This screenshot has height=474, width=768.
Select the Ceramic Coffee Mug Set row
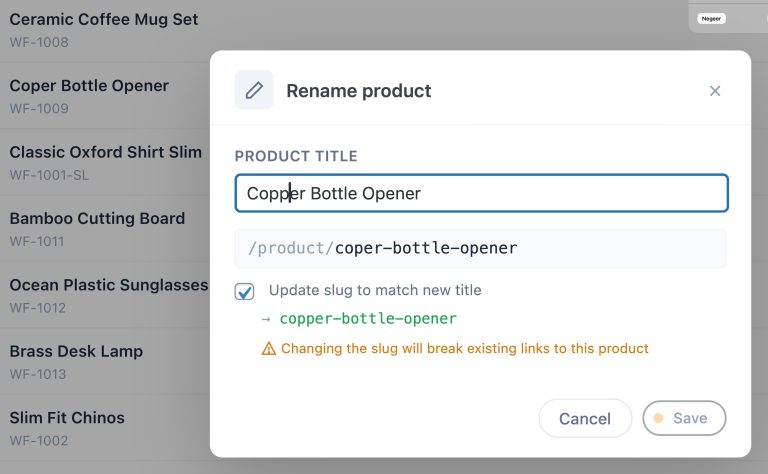tap(104, 29)
